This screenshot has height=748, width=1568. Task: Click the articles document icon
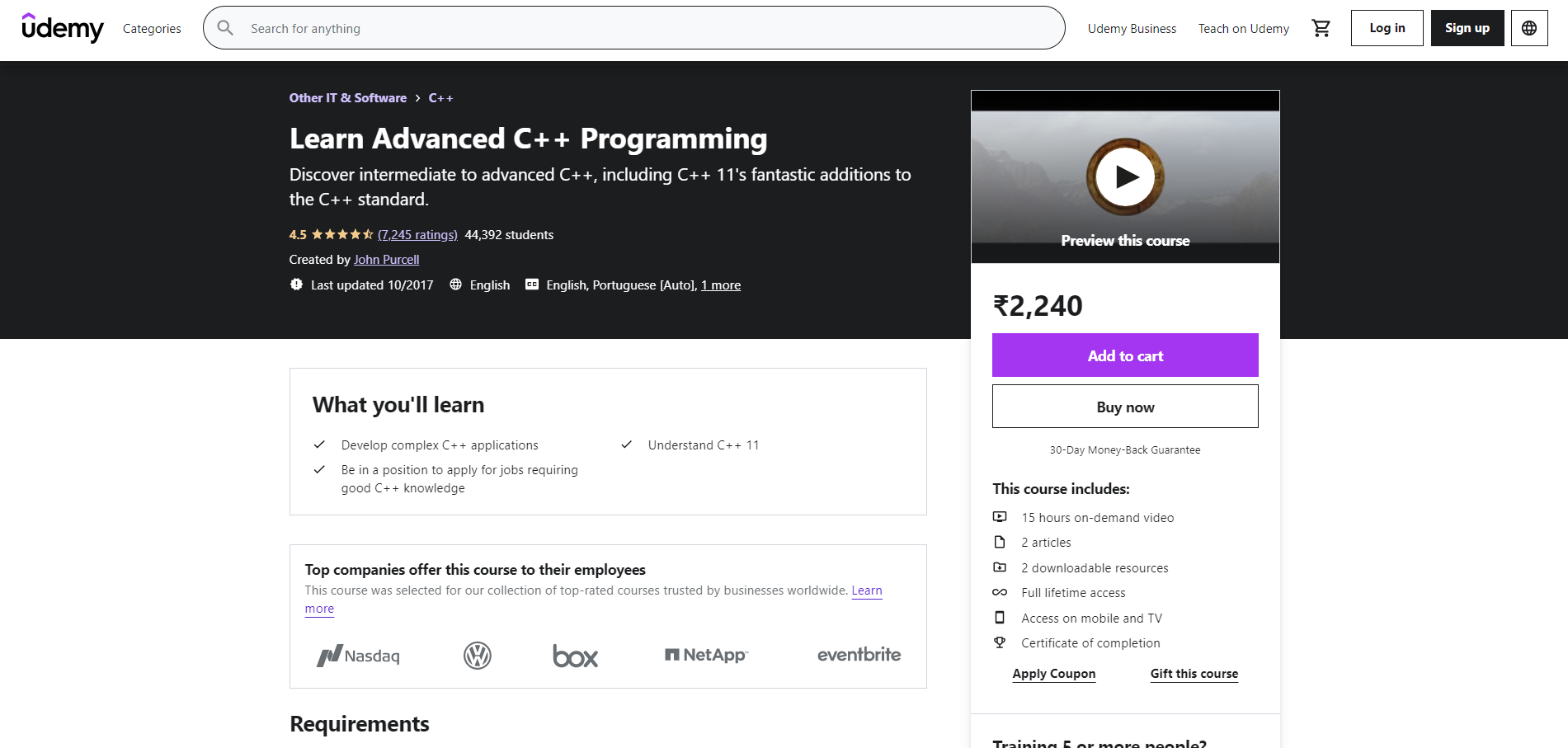(1000, 542)
